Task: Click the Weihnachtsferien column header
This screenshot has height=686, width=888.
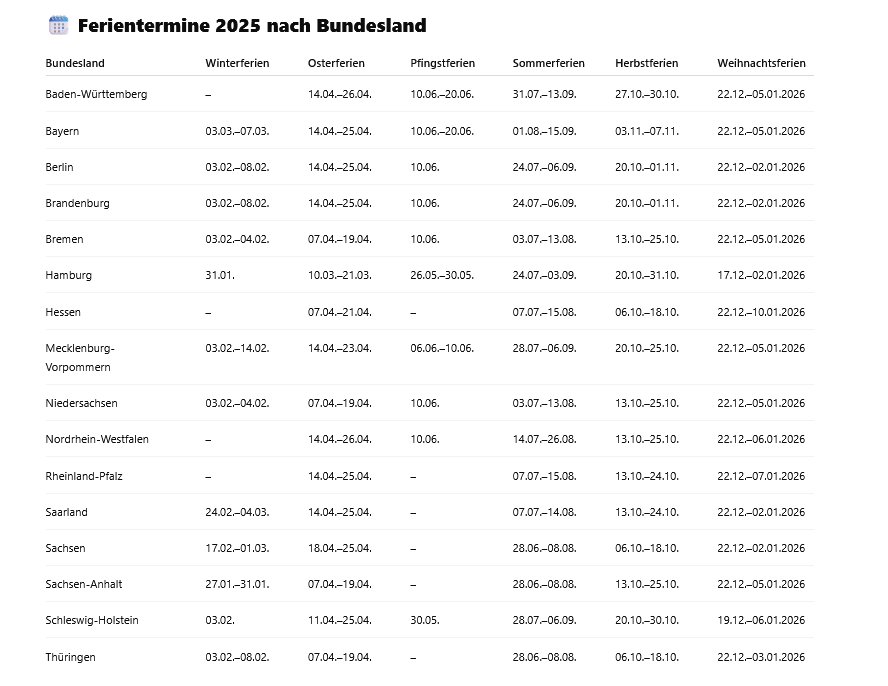Action: click(761, 63)
